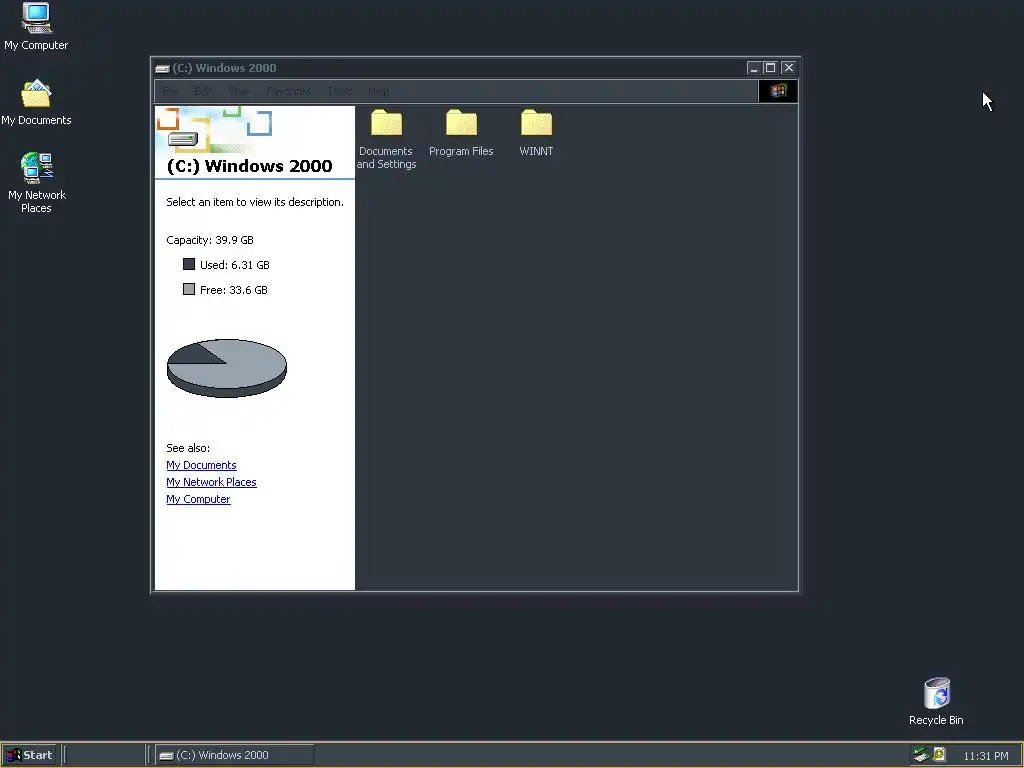Click the drive icon in the side panel header
Viewport: 1024px width, 768px height.
point(183,139)
